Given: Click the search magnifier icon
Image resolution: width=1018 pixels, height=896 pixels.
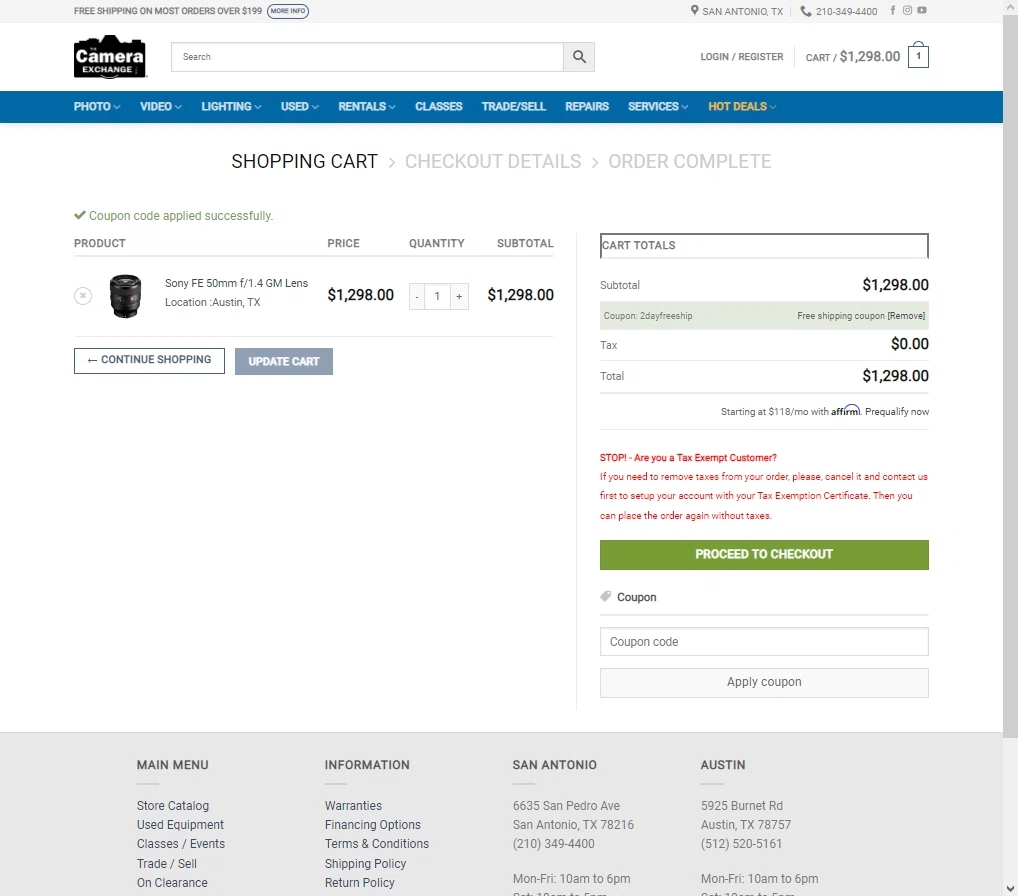Looking at the screenshot, I should (x=579, y=57).
